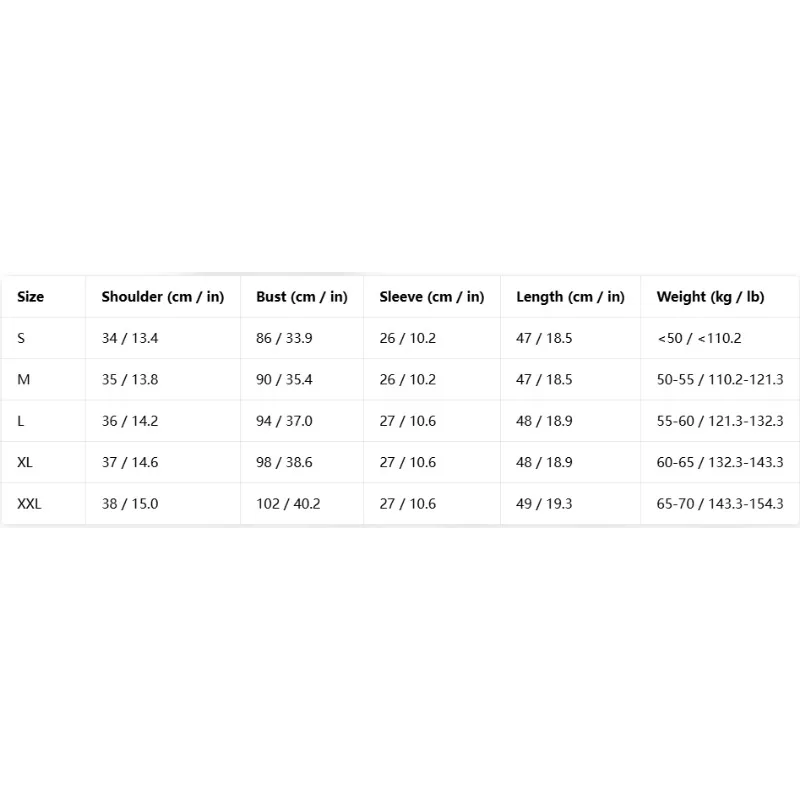Image resolution: width=800 pixels, height=800 pixels.
Task: Select the M size row label
Action: click(23, 380)
